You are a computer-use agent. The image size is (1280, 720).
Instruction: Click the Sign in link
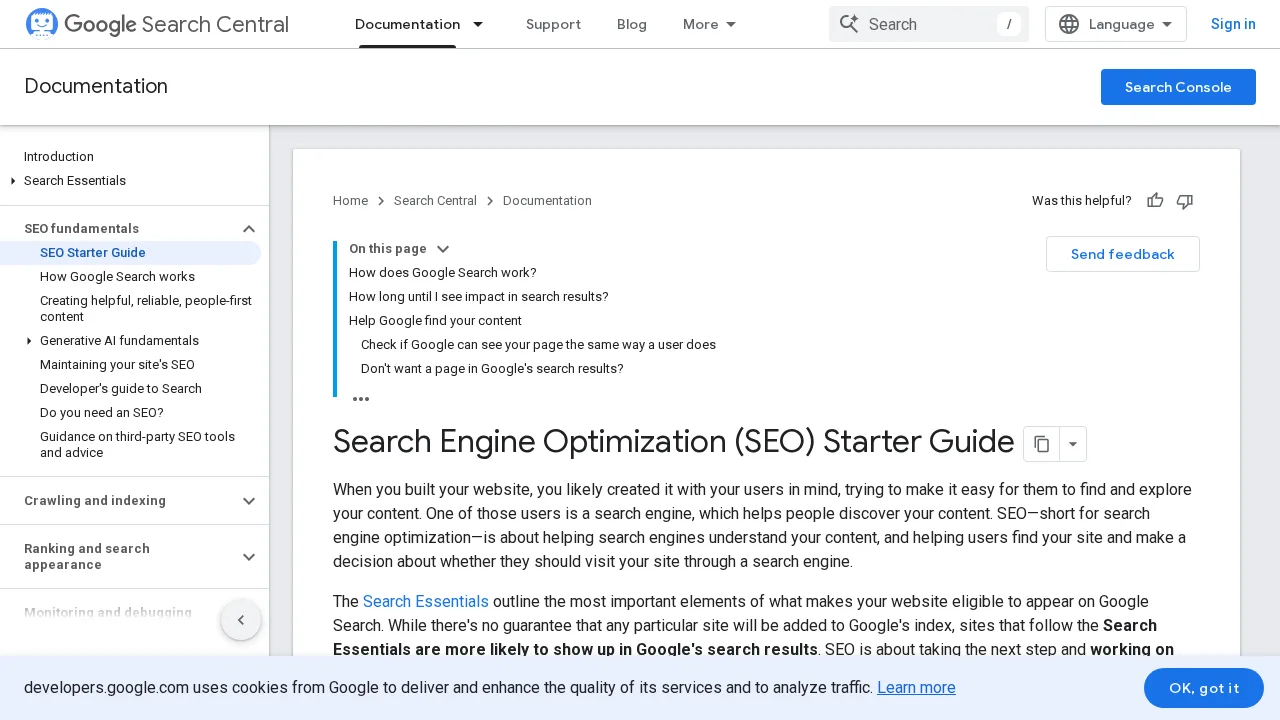(x=1233, y=24)
